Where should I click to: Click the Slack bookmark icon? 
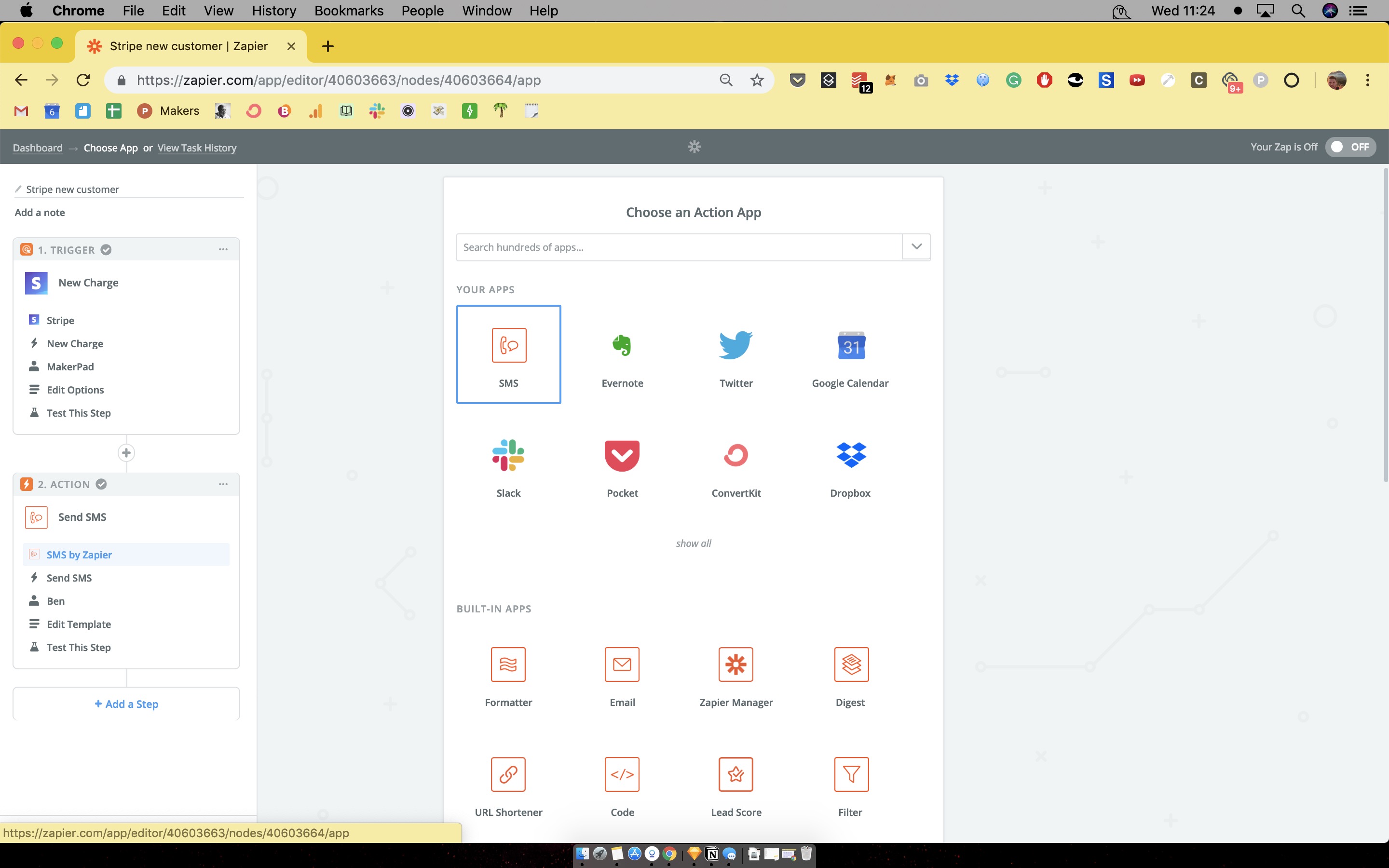pyautogui.click(x=377, y=111)
